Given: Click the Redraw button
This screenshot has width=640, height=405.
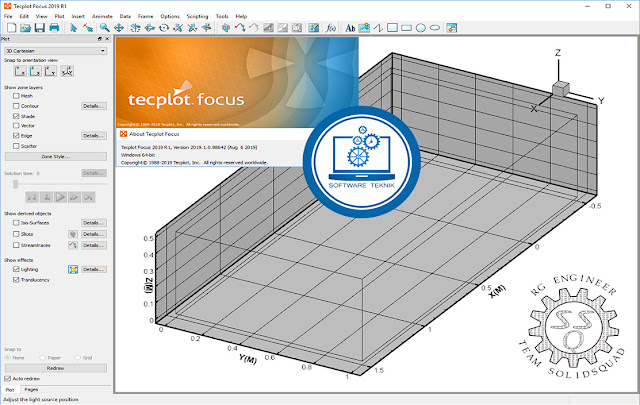Looking at the screenshot, I should pyautogui.click(x=56, y=368).
